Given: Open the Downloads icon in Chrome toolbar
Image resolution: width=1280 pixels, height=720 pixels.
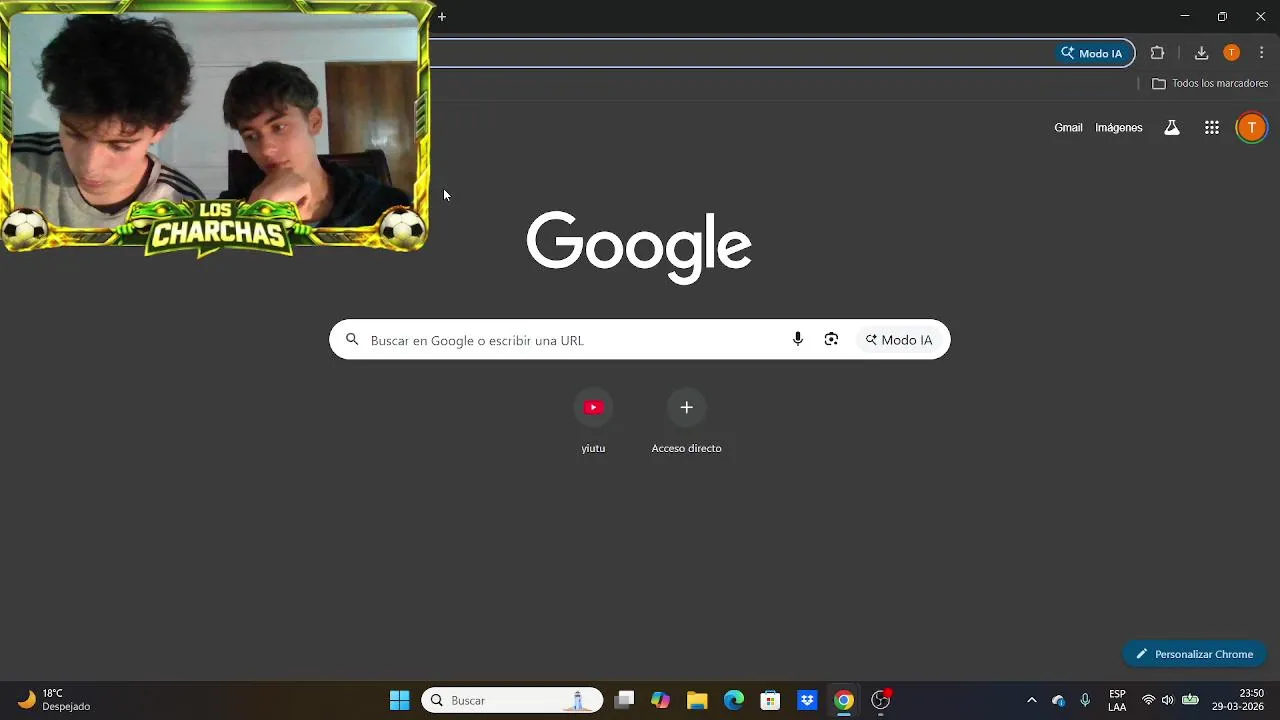Looking at the screenshot, I should (1201, 54).
